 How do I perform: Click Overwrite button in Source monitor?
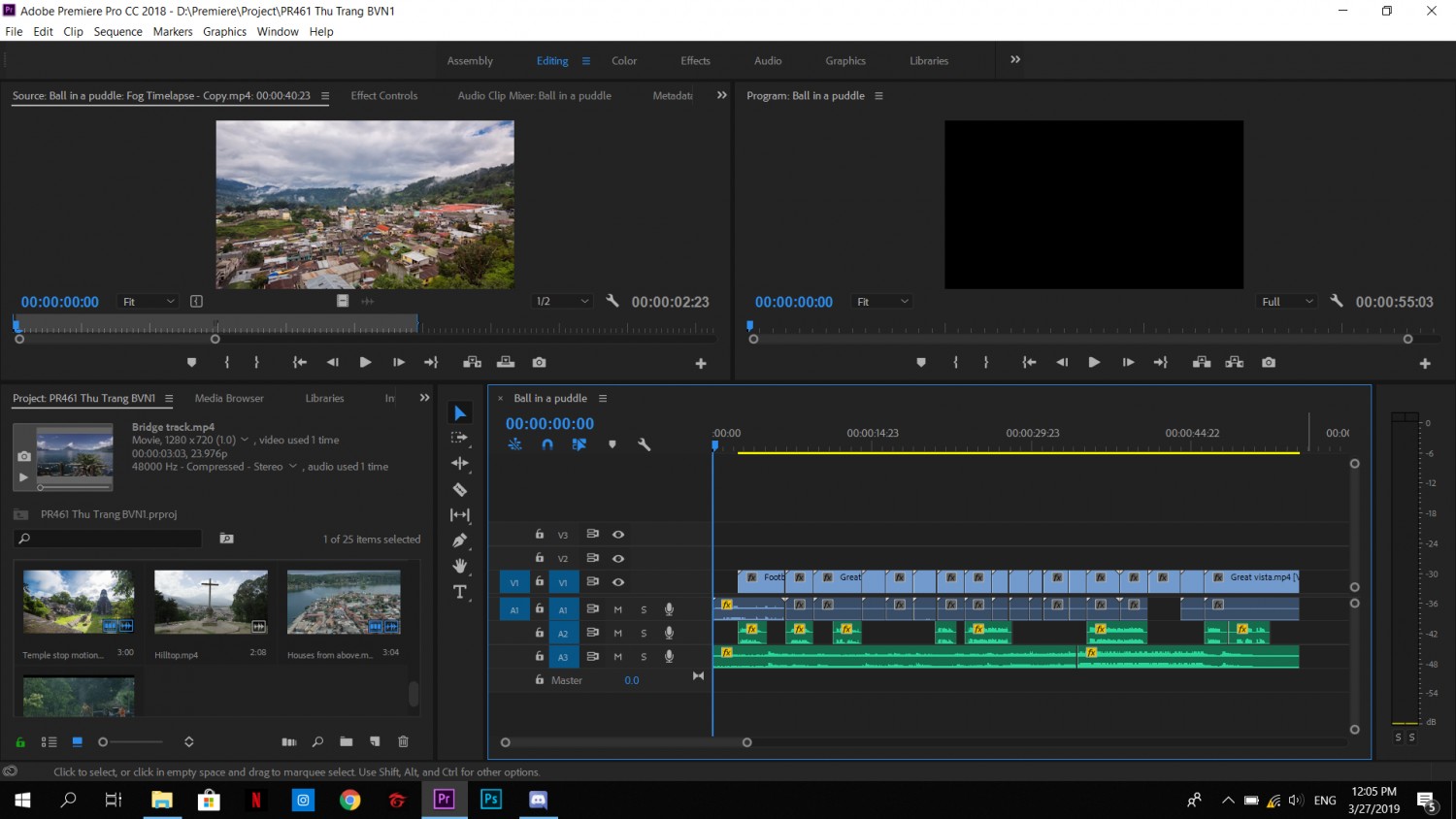point(506,362)
